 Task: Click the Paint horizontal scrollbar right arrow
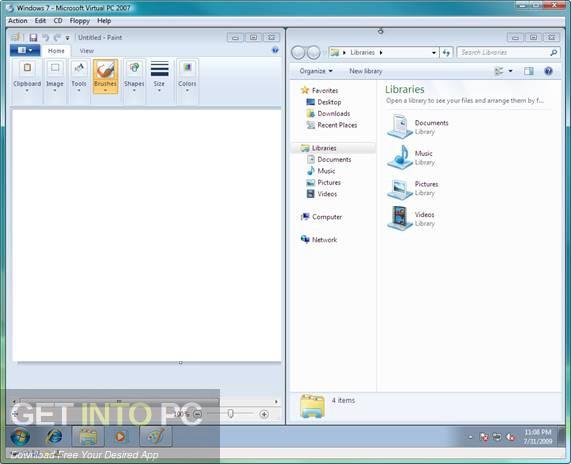click(x=276, y=401)
